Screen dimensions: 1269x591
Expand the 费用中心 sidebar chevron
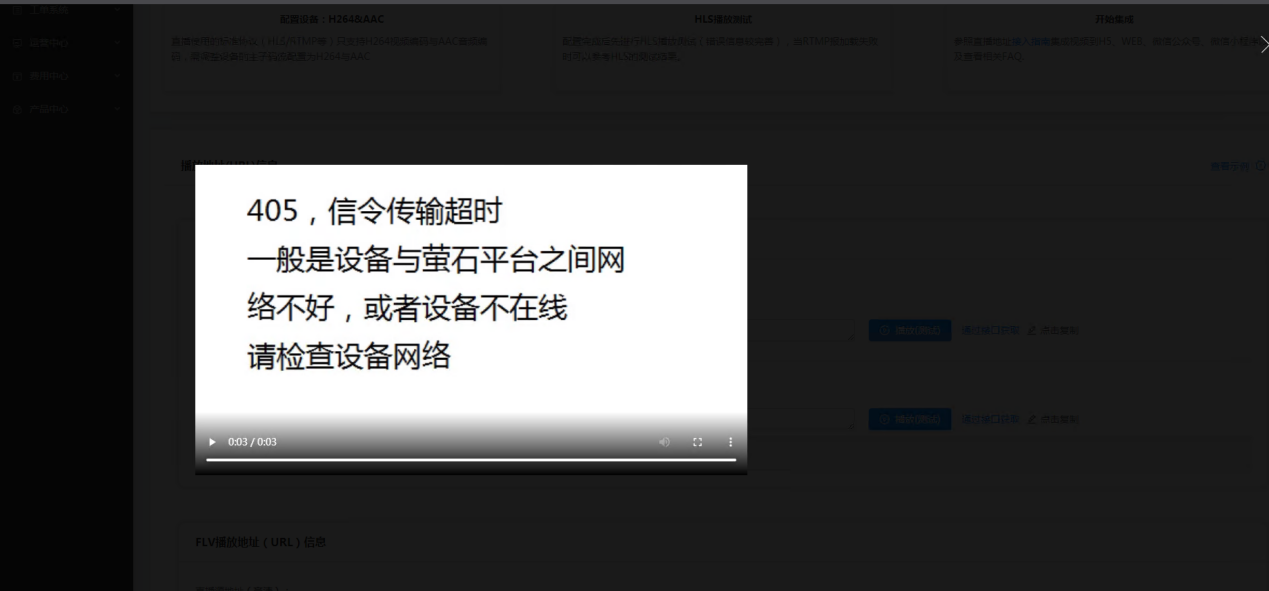(118, 75)
